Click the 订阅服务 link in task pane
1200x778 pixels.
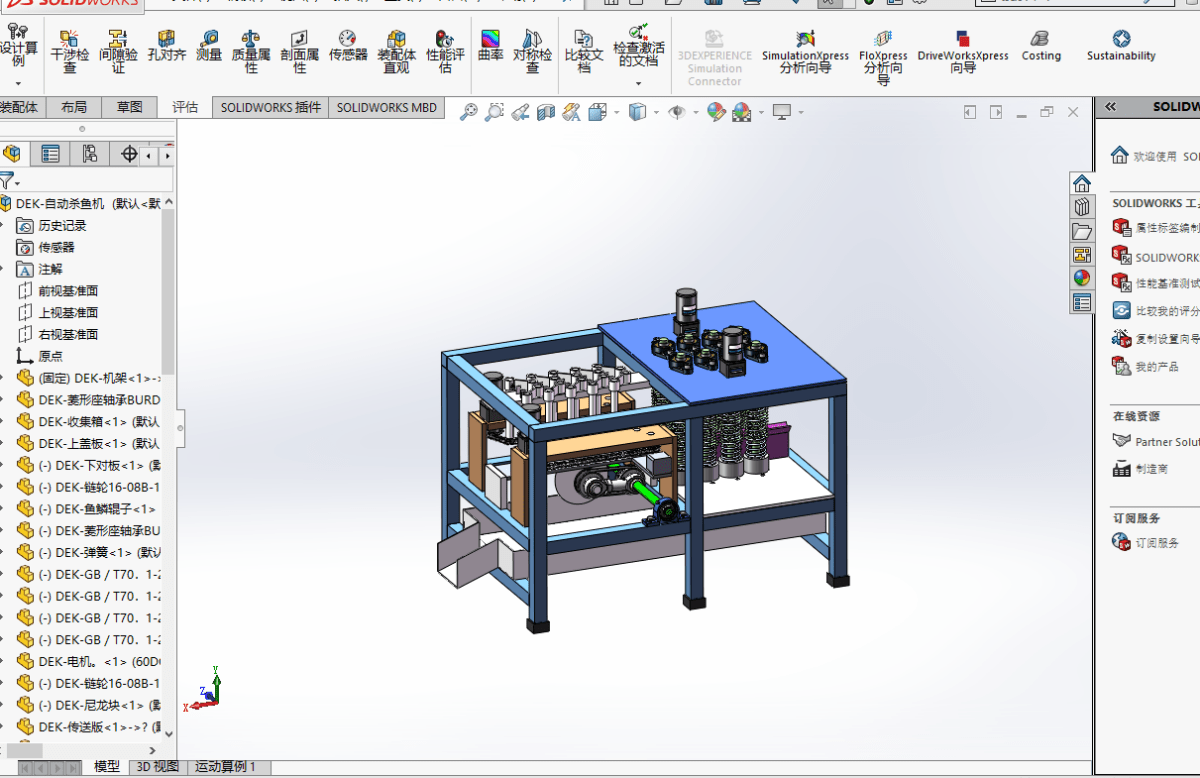(x=1157, y=543)
